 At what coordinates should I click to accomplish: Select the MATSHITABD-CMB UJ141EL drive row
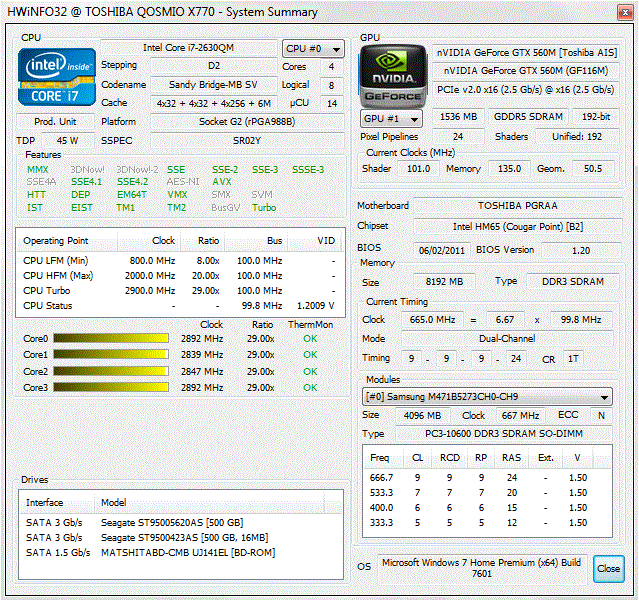(181, 553)
